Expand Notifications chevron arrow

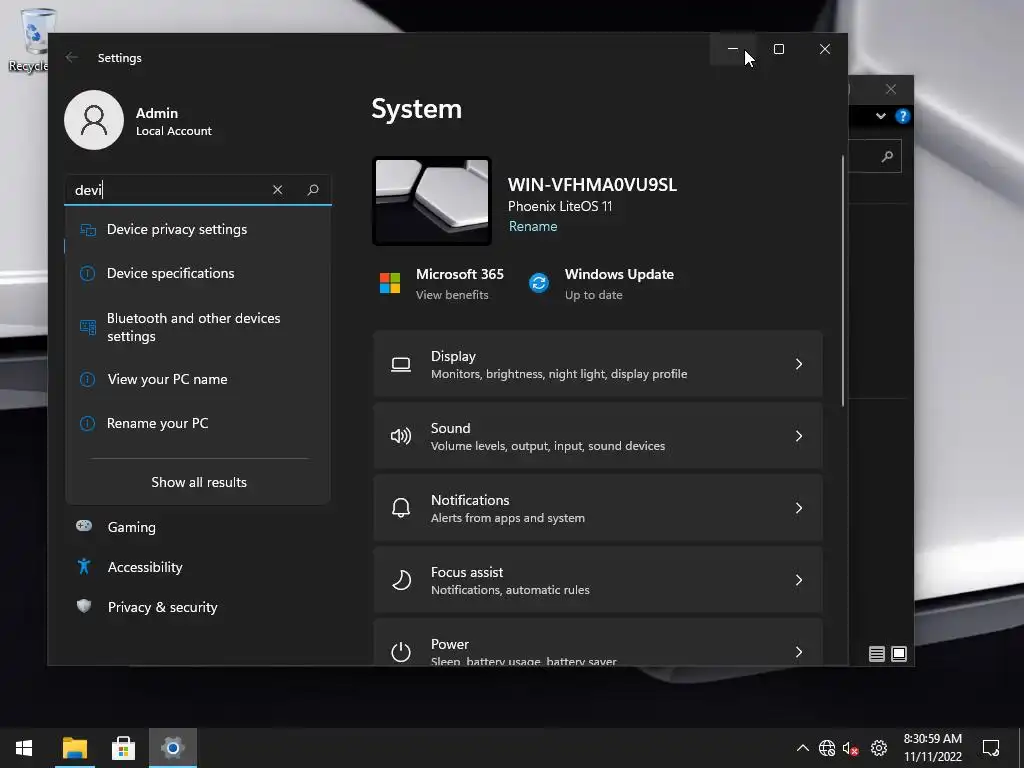click(799, 508)
